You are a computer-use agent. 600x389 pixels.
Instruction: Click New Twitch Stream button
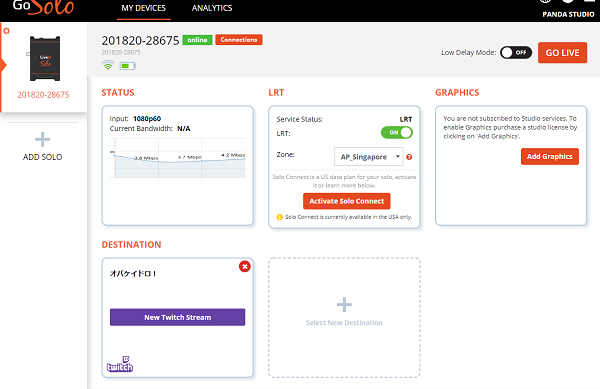(x=178, y=317)
